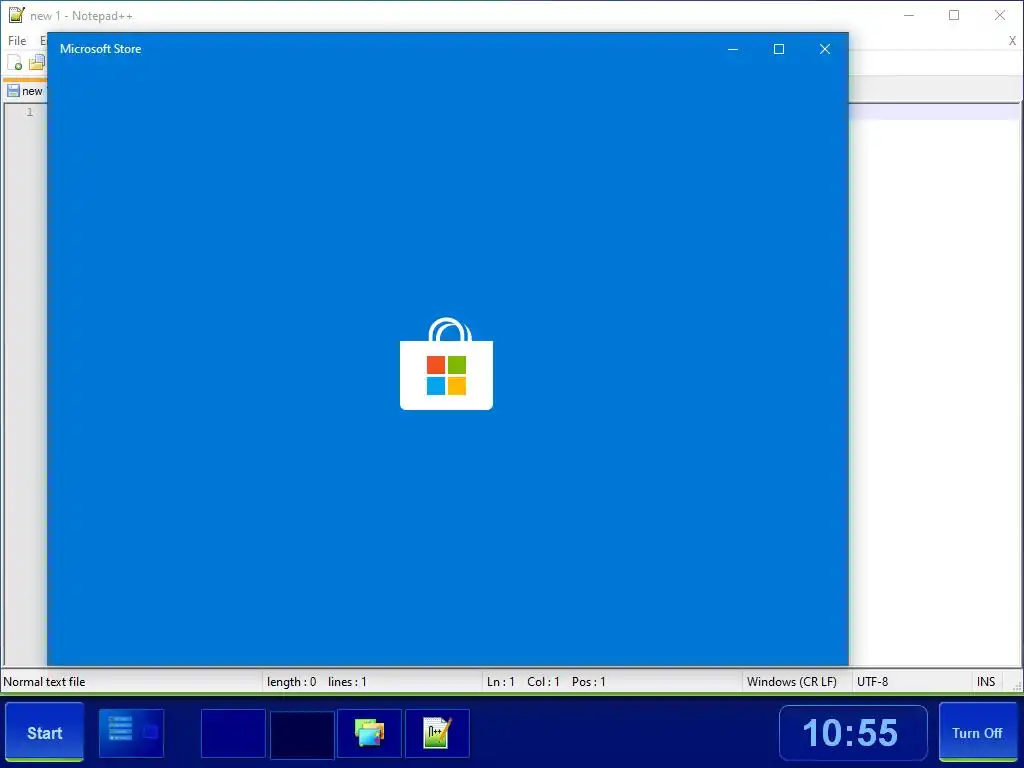
Task: Open the File menu in Notepad++
Action: (17, 40)
